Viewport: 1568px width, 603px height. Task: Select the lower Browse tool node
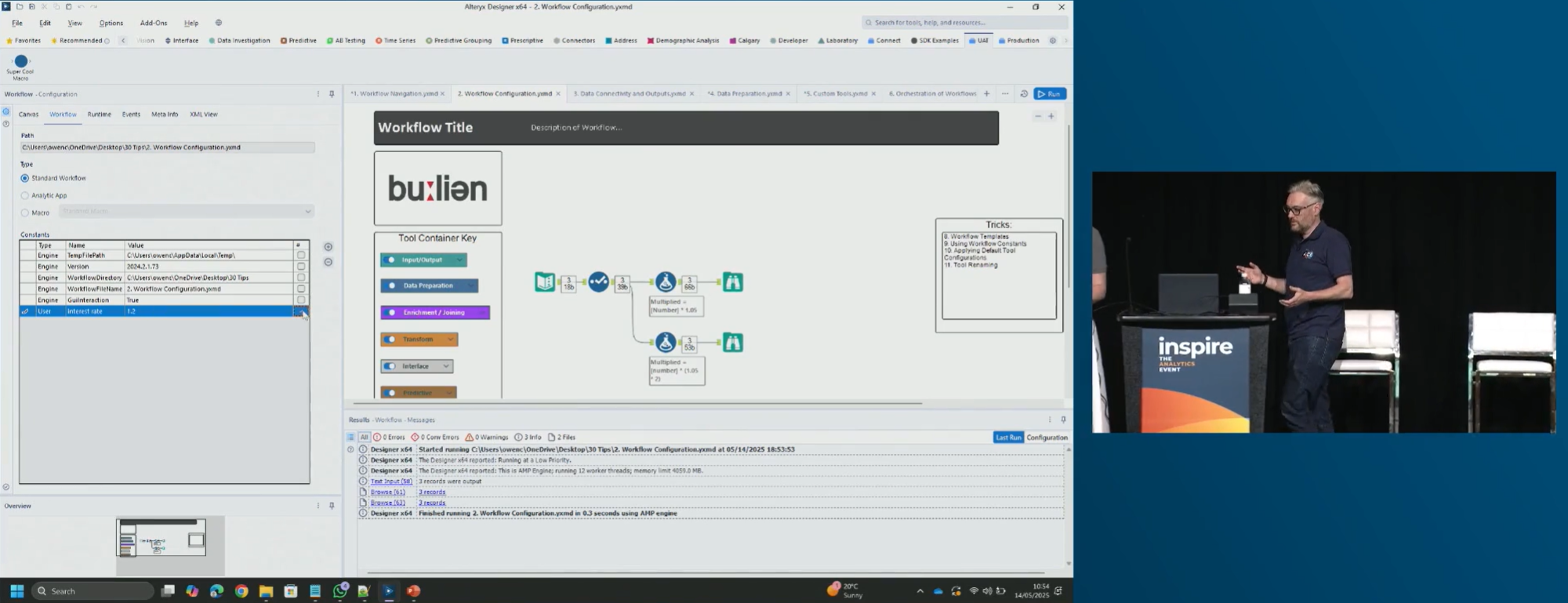(732, 342)
